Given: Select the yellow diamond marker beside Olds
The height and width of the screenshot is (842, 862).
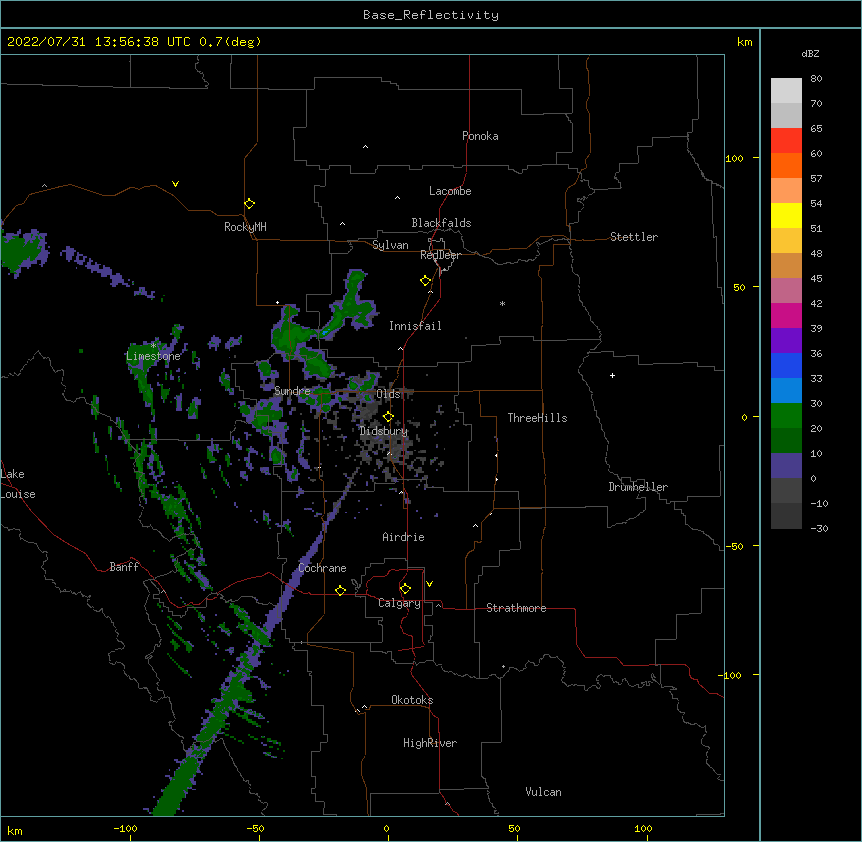Looking at the screenshot, I should 388,416.
